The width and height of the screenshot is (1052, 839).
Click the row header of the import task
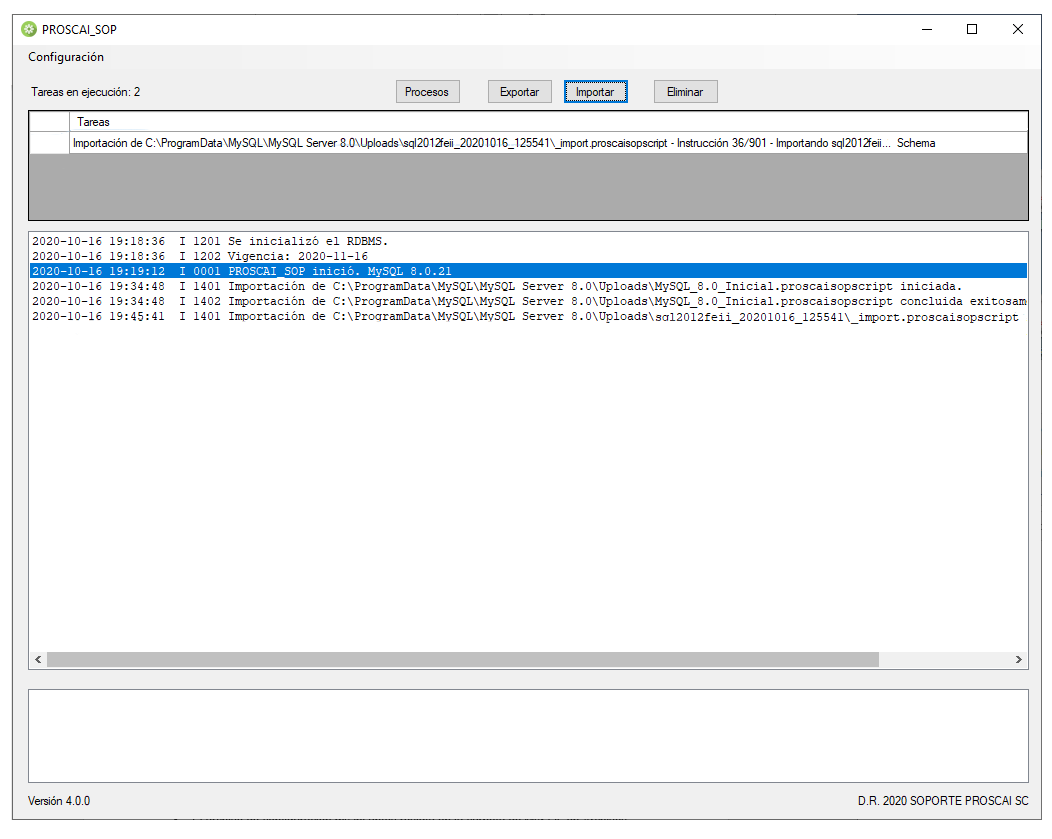click(x=50, y=143)
